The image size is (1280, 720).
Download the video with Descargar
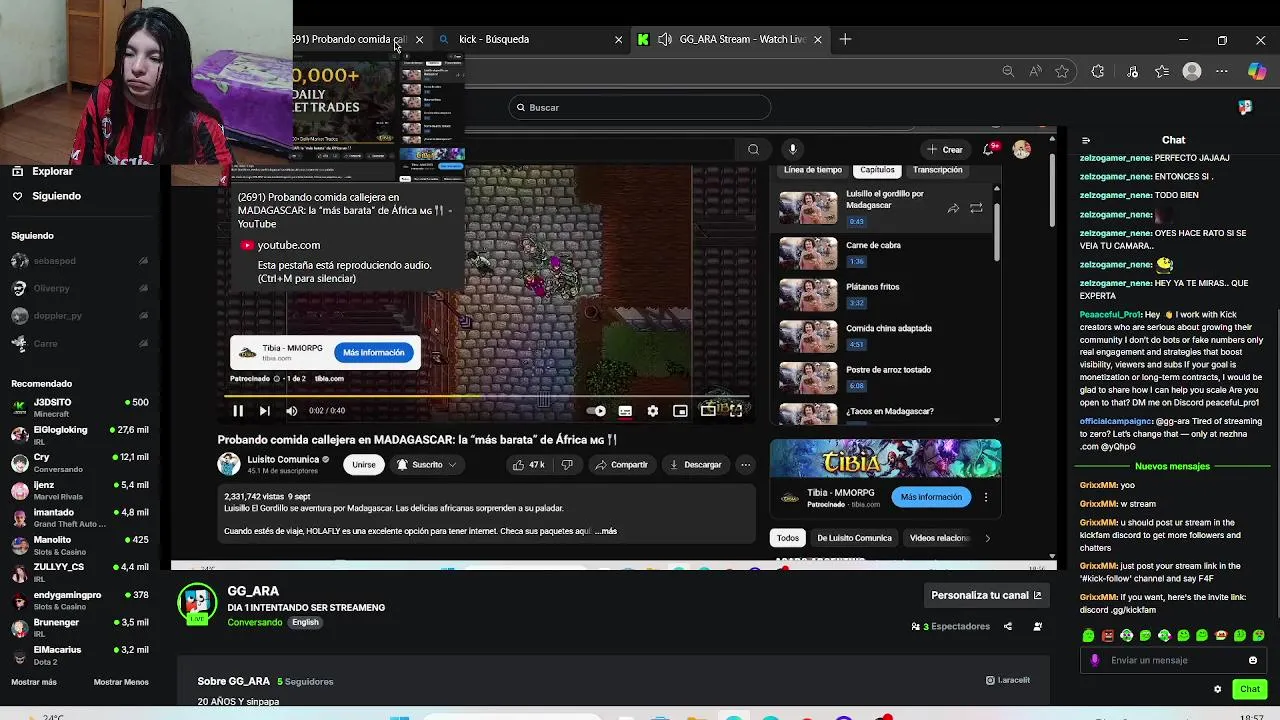695,465
